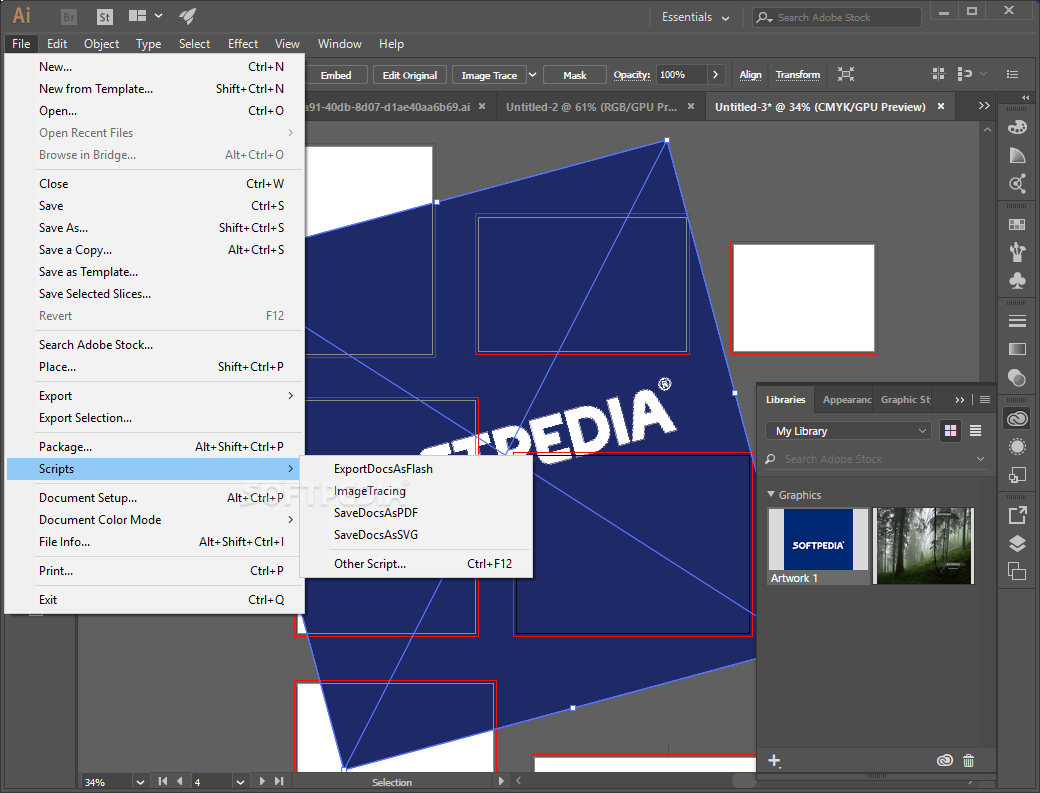Click the Isolate Selected Object icon
The image size is (1040, 793).
[846, 74]
